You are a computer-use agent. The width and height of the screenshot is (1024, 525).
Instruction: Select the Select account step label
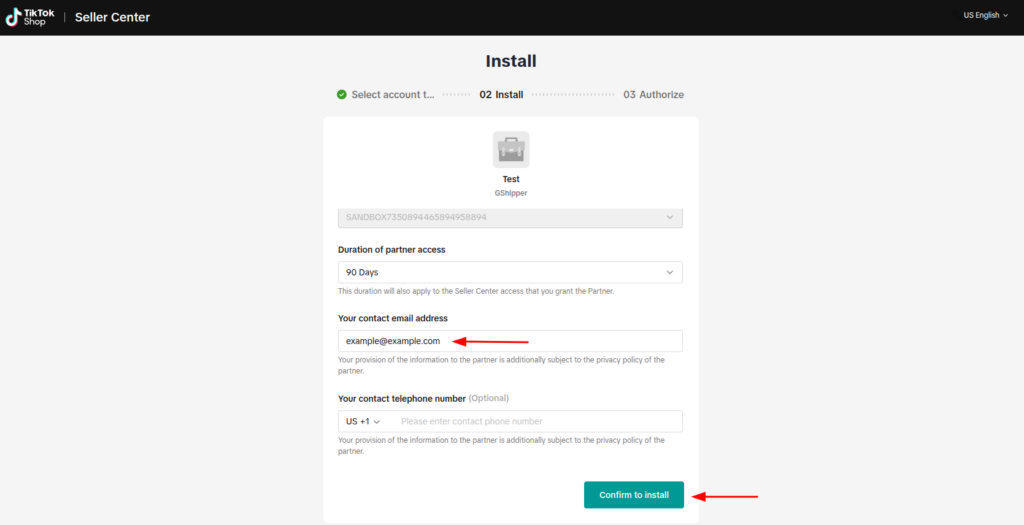click(x=392, y=95)
